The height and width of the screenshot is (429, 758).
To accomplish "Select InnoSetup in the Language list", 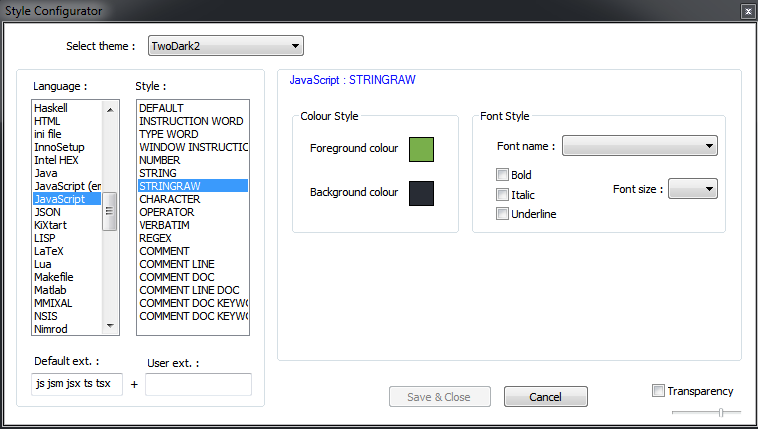I will coord(67,147).
